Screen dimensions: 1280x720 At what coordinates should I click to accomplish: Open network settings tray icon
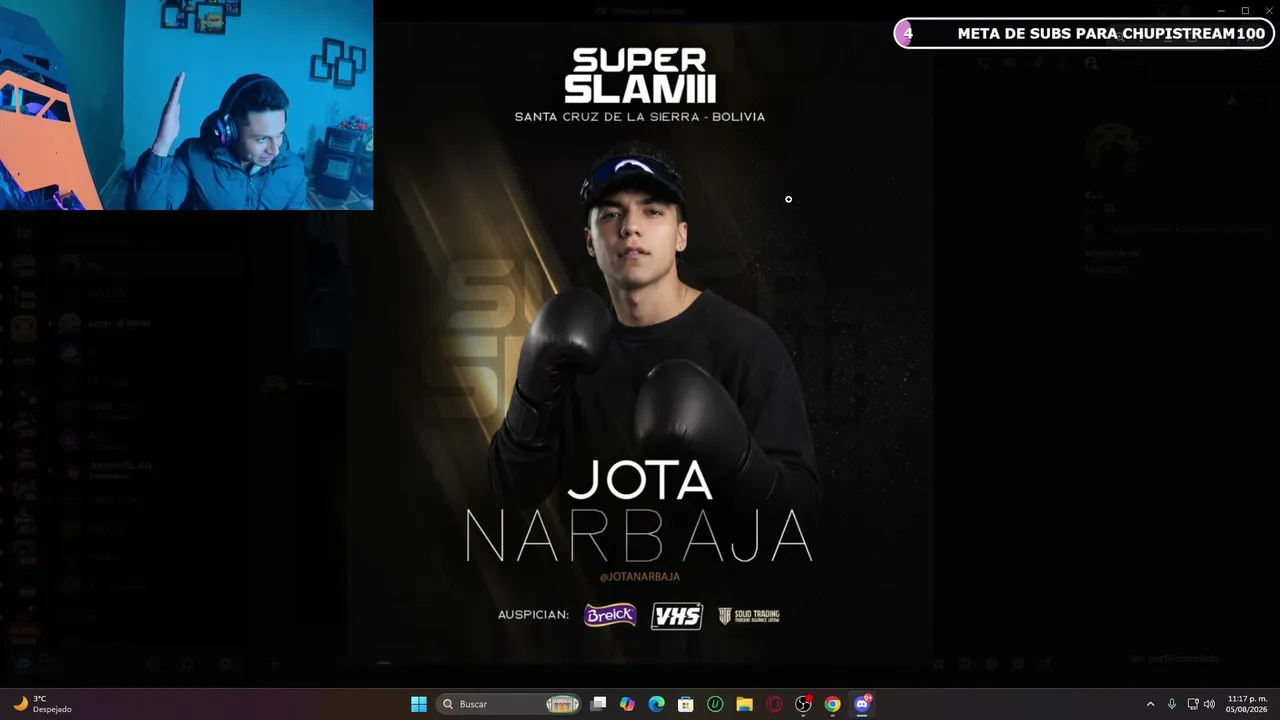pyautogui.click(x=1192, y=704)
